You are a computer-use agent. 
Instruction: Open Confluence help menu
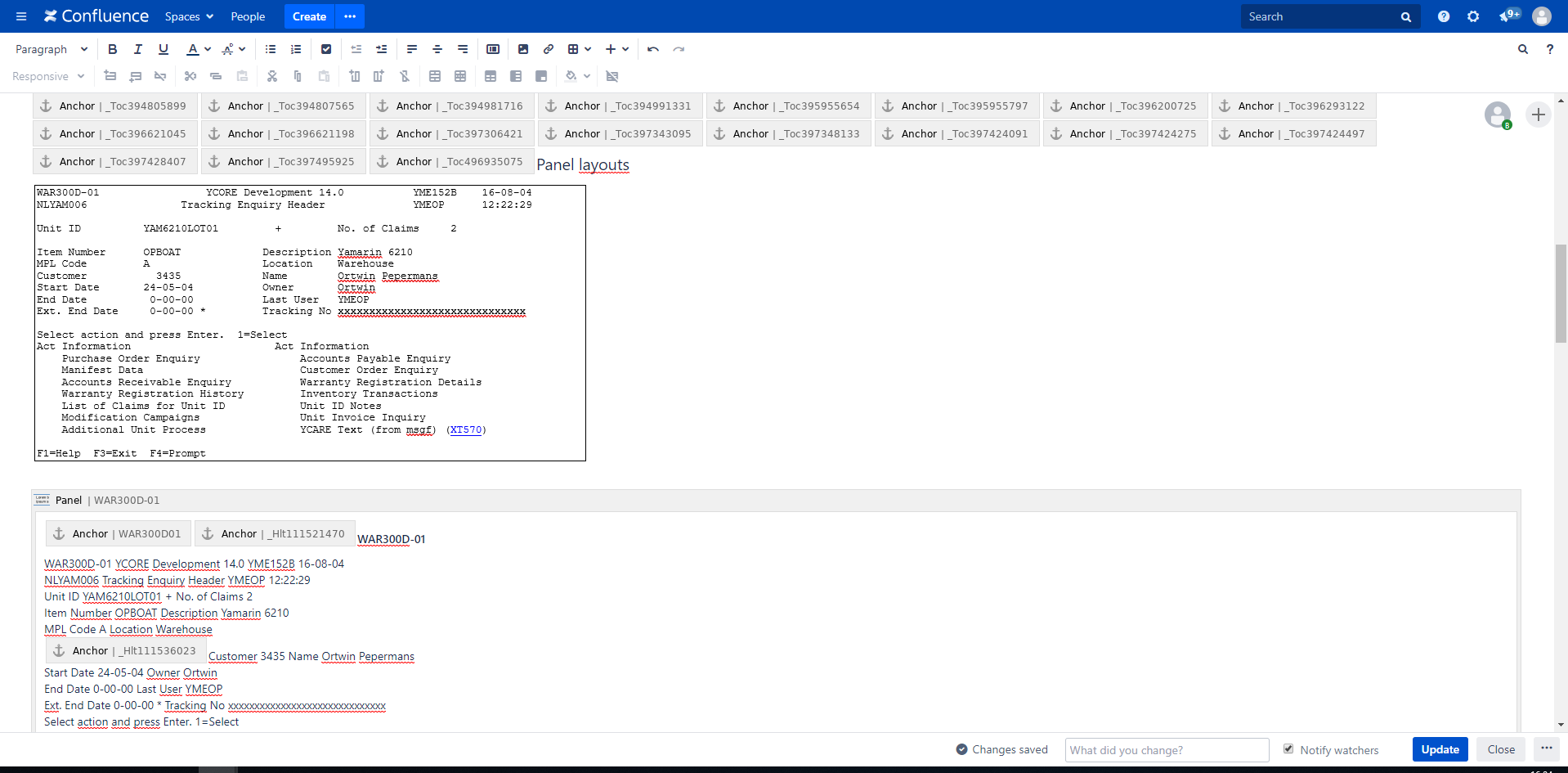1444,16
